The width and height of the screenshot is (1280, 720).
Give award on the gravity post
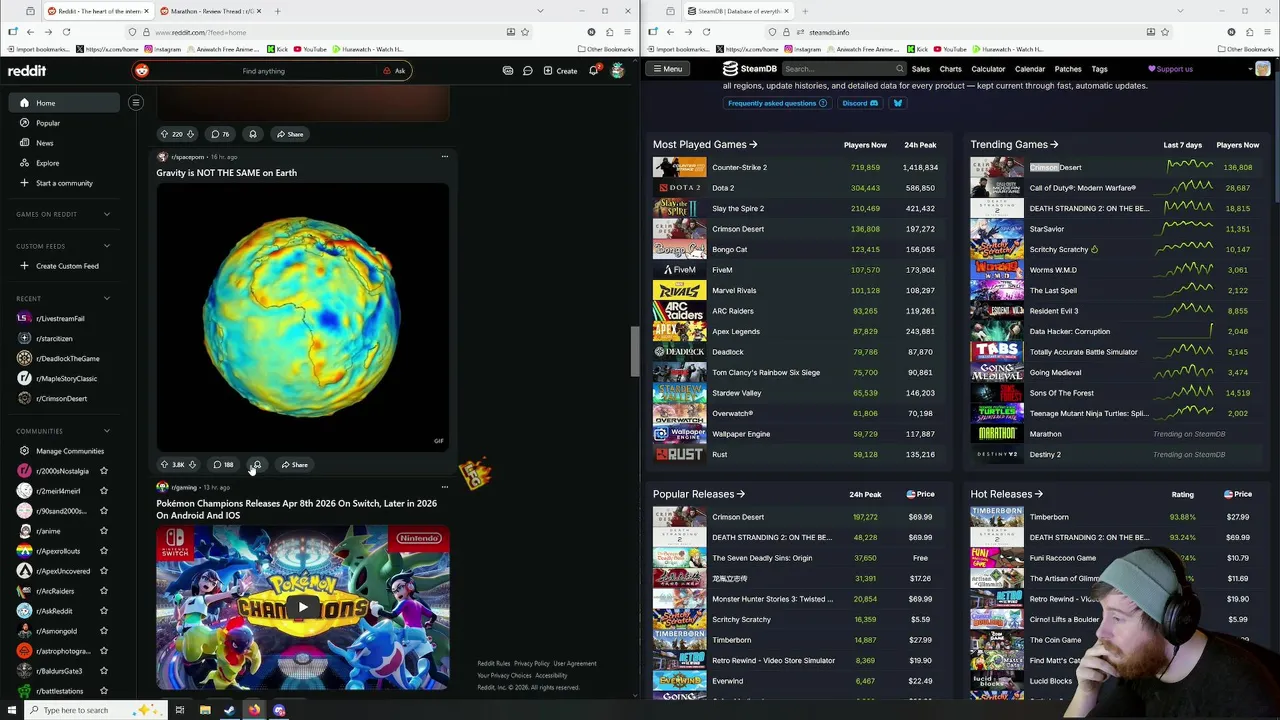click(257, 465)
